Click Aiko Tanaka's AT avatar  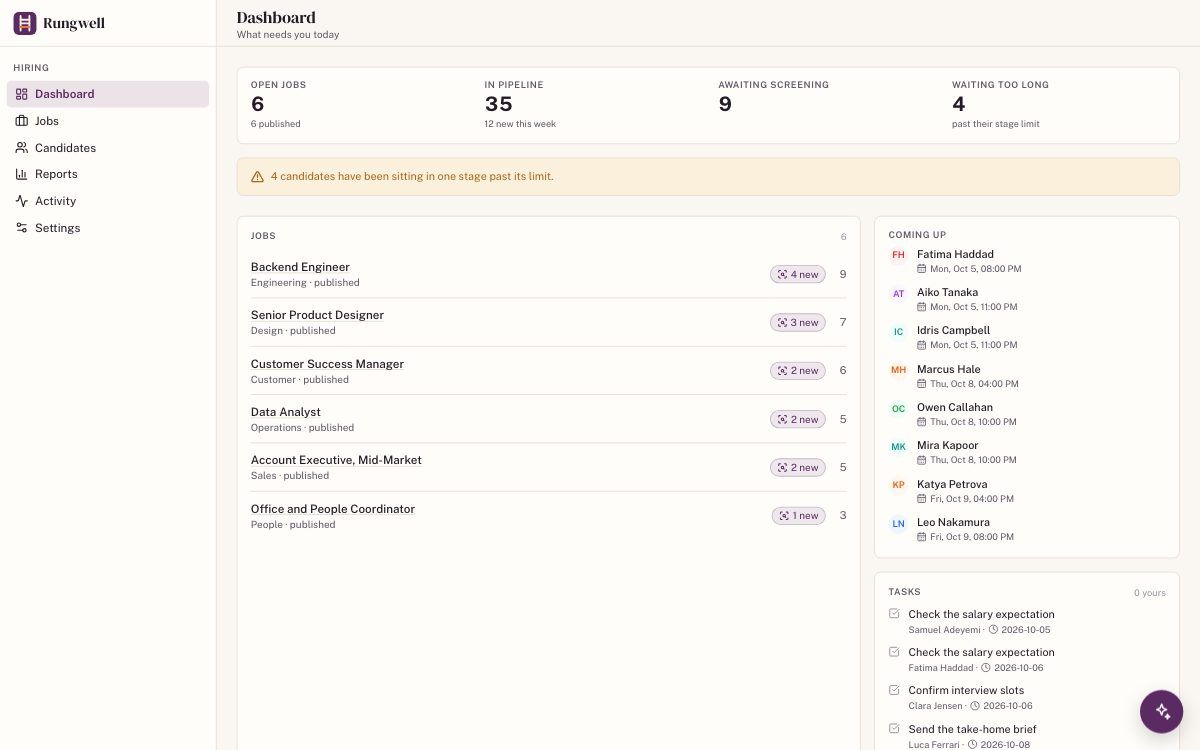coord(898,294)
